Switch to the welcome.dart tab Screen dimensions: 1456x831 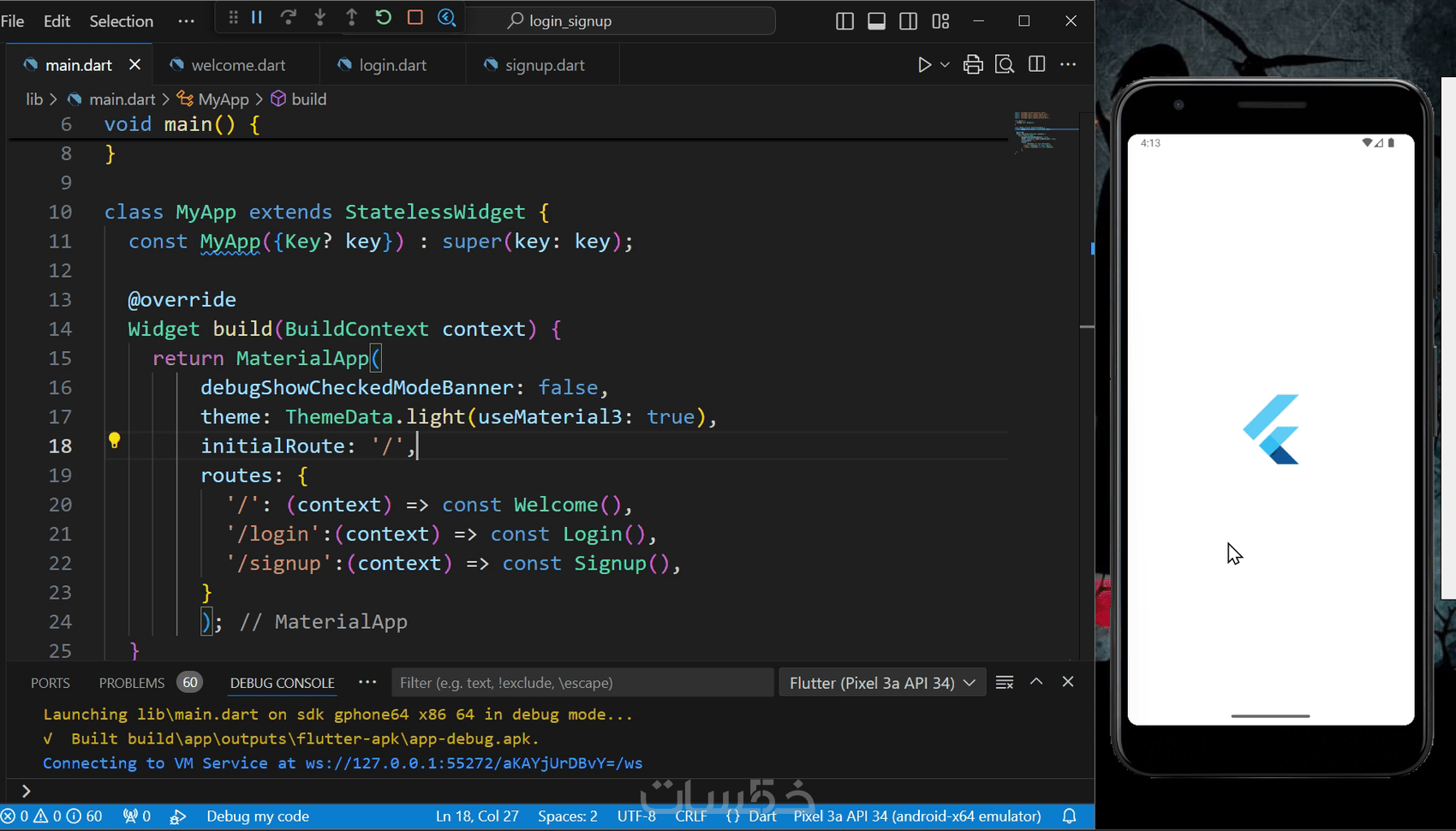coord(238,65)
